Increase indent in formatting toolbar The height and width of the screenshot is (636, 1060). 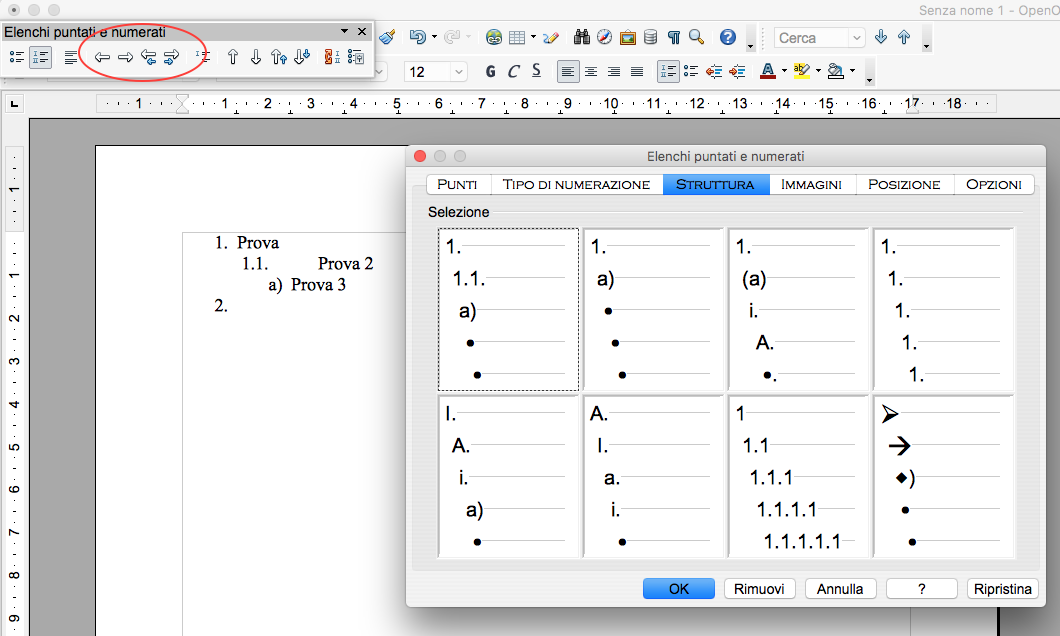(737, 71)
